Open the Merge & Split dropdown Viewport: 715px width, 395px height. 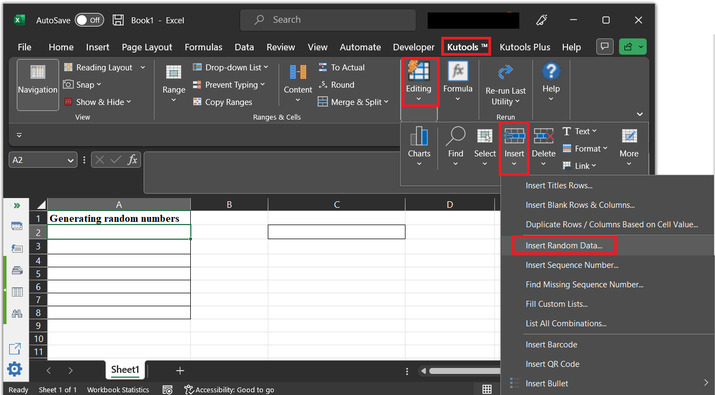click(353, 102)
